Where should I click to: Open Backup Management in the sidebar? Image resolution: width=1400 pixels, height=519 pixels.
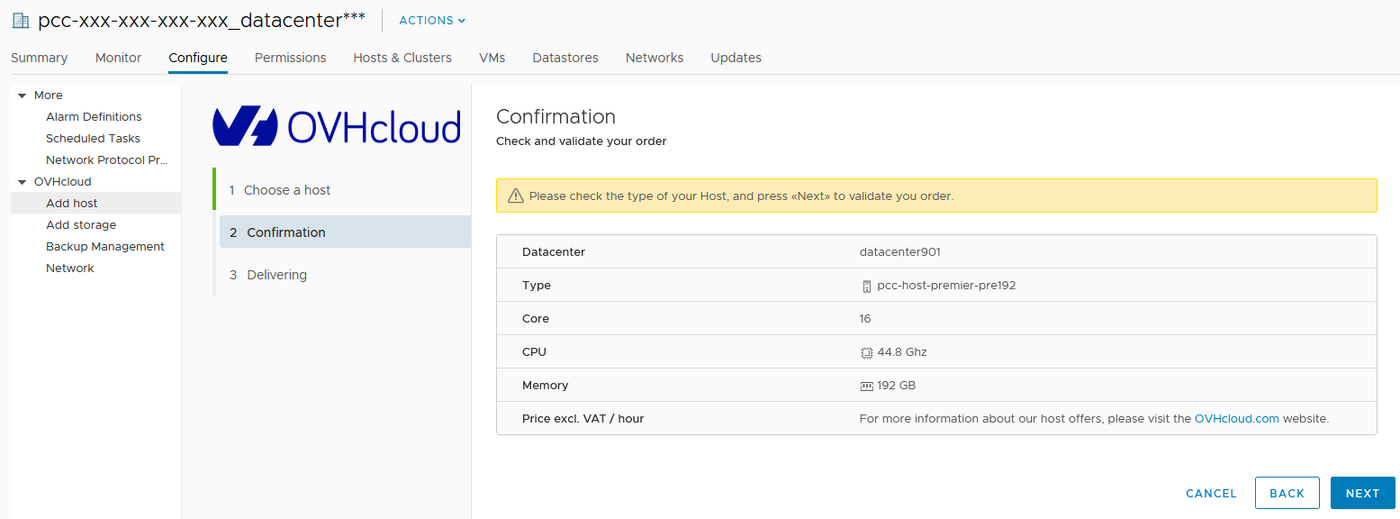pos(105,247)
